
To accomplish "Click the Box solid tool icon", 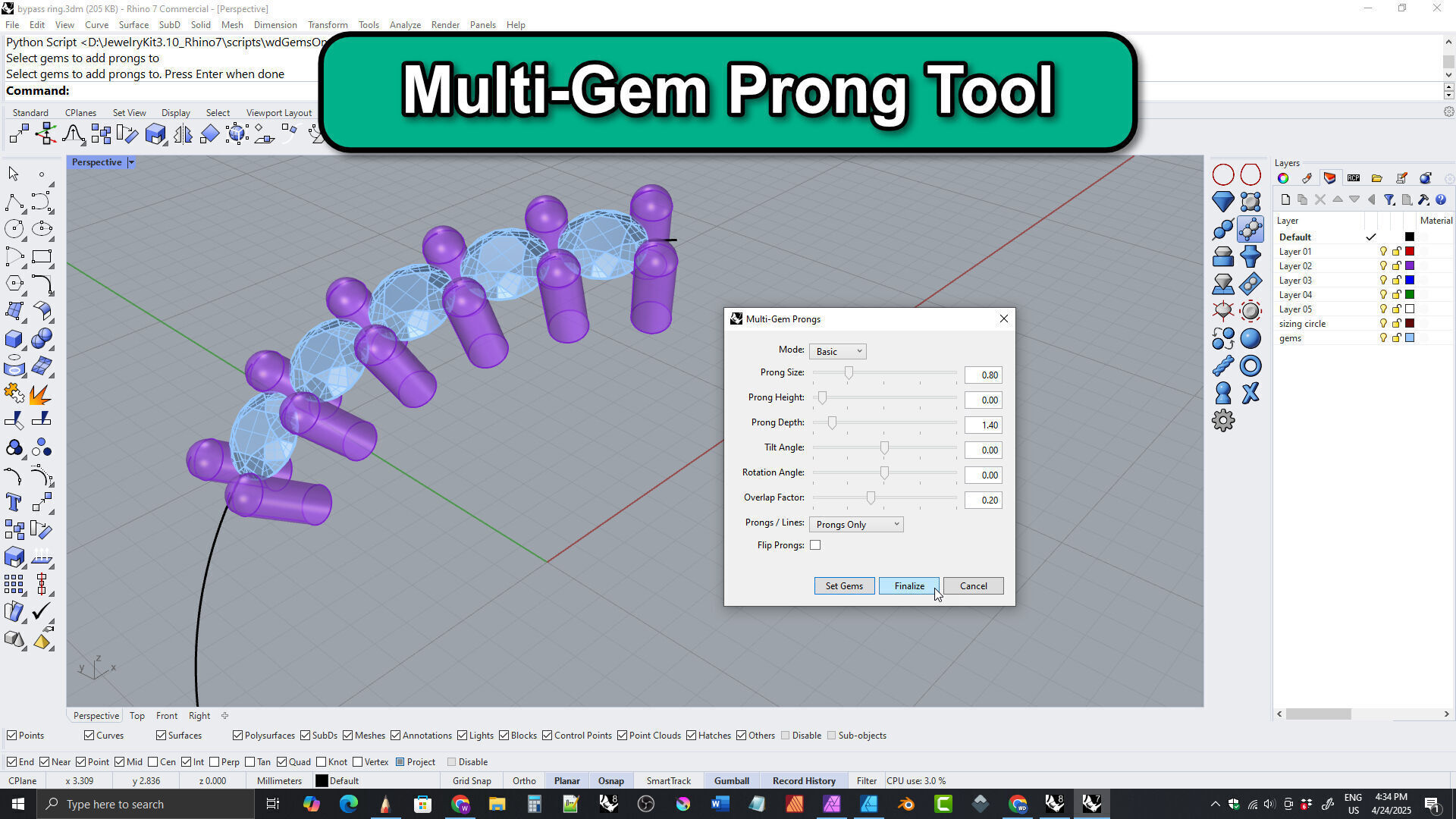I will [x=14, y=338].
